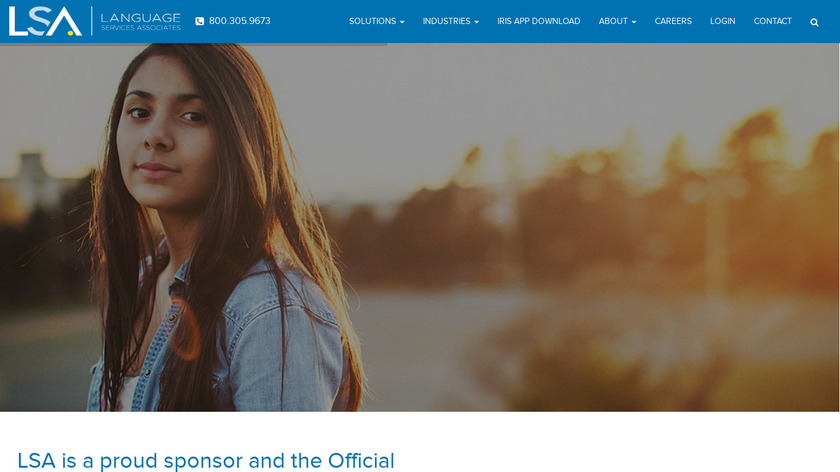Select the About menu label

[x=613, y=21]
